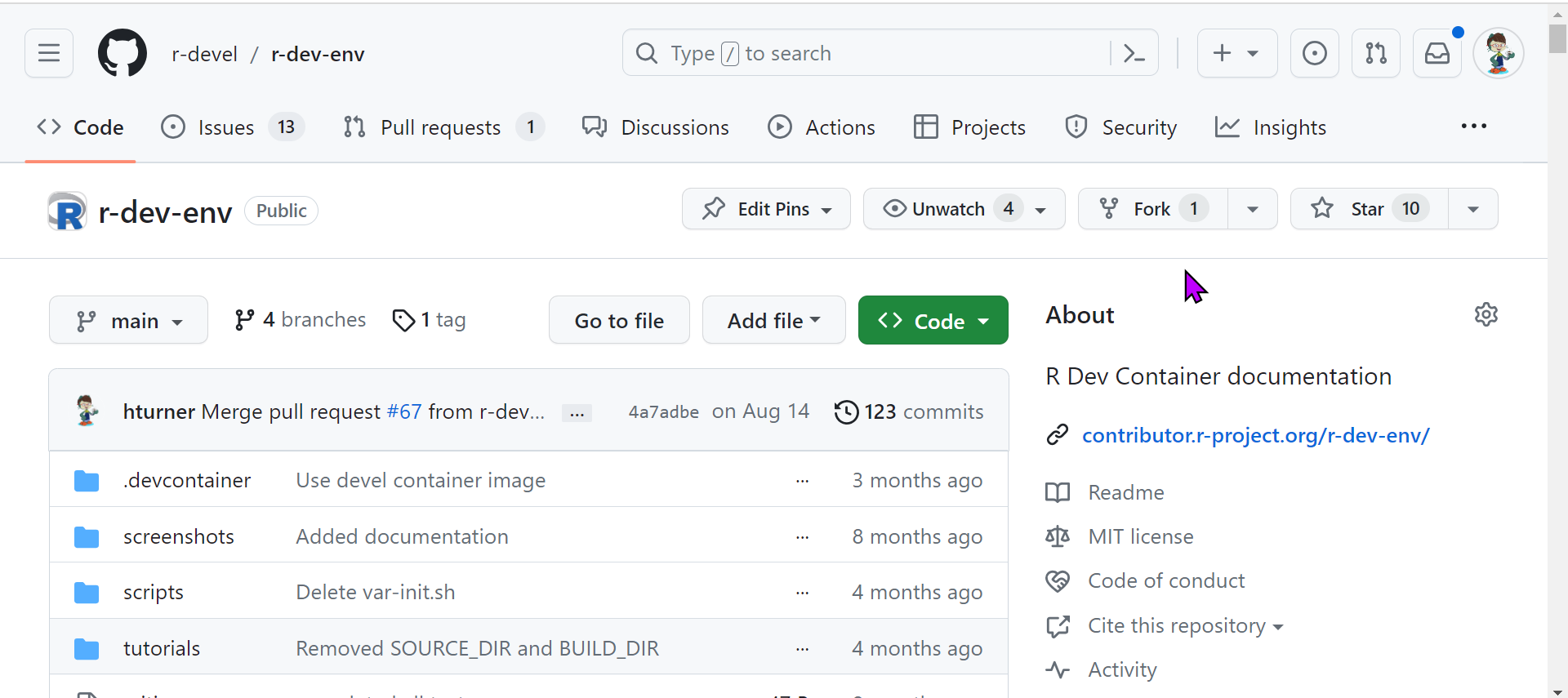Viewport: 1568px width, 698px height.
Task: Switch to the Actions tab
Action: [821, 127]
